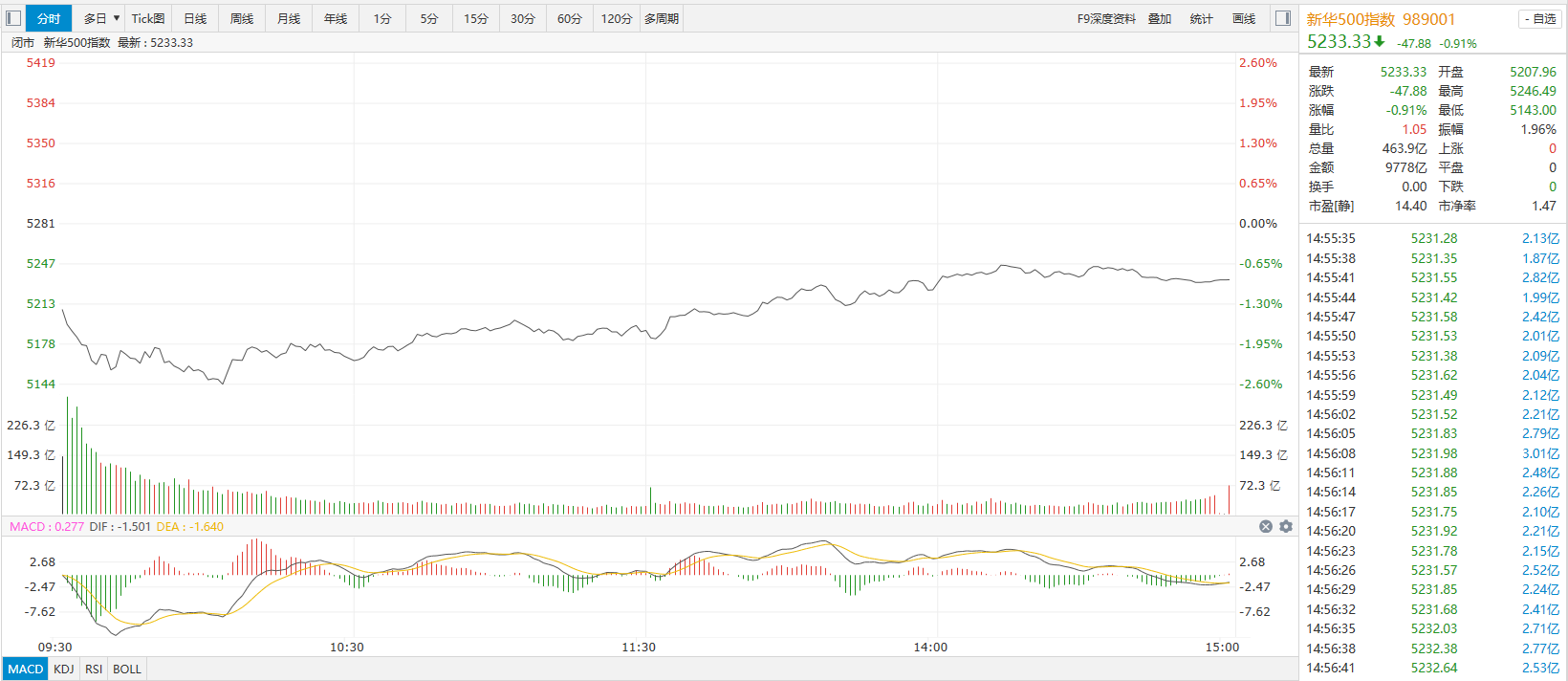
Task: Switch indicator to KDJ
Action: point(64,669)
